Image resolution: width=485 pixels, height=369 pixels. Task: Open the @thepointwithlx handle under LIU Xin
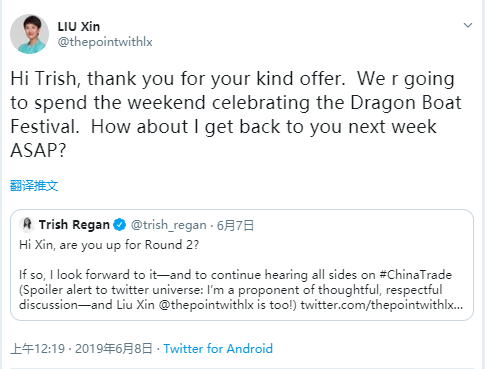[x=105, y=42]
